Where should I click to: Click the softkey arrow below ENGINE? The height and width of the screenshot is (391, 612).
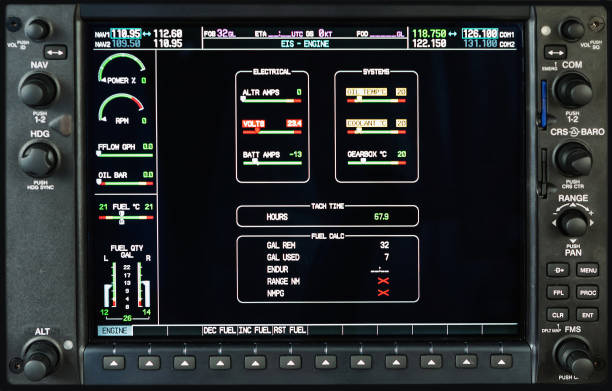114,363
